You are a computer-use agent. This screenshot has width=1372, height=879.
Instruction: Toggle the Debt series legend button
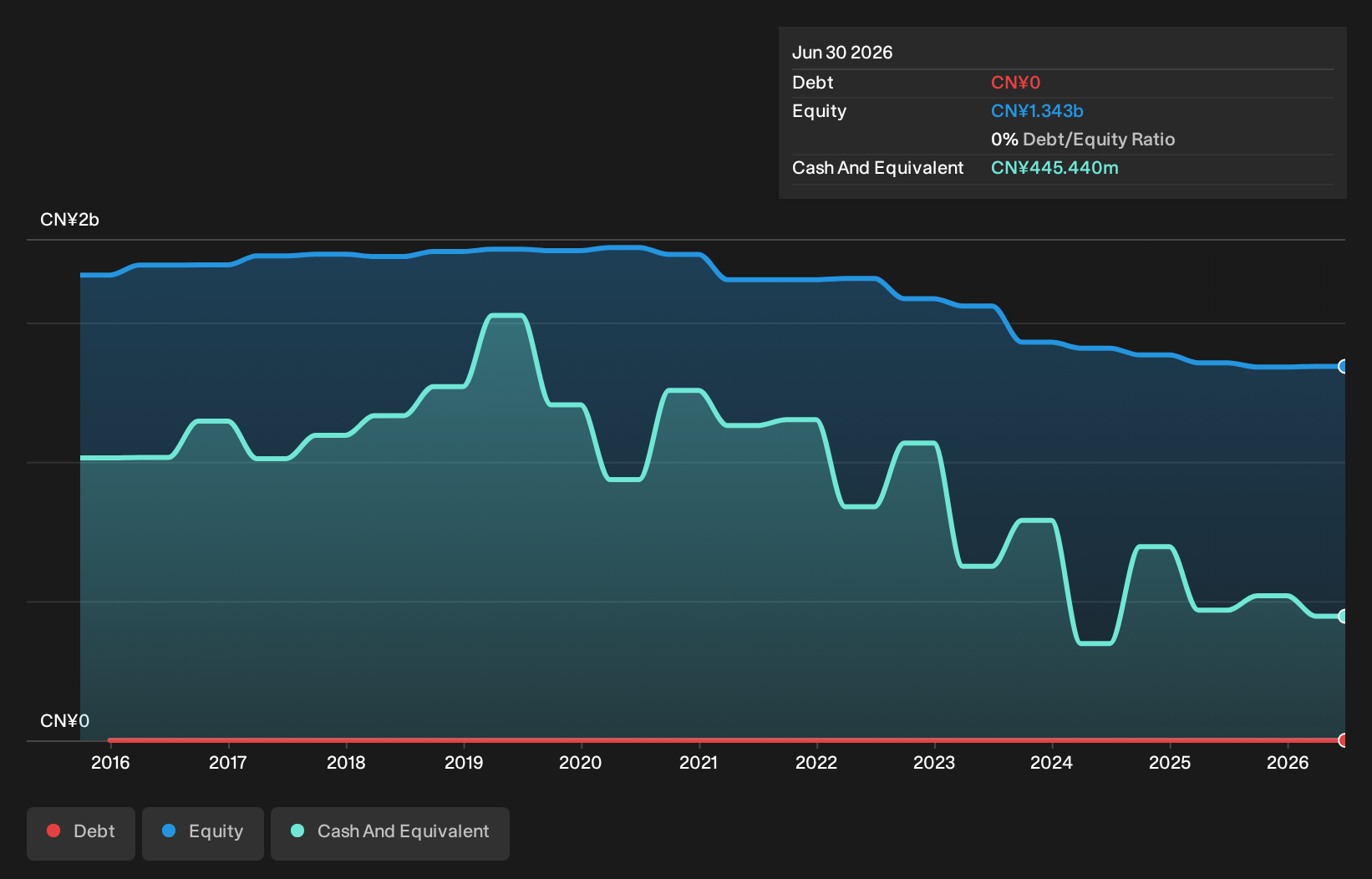tap(81, 833)
